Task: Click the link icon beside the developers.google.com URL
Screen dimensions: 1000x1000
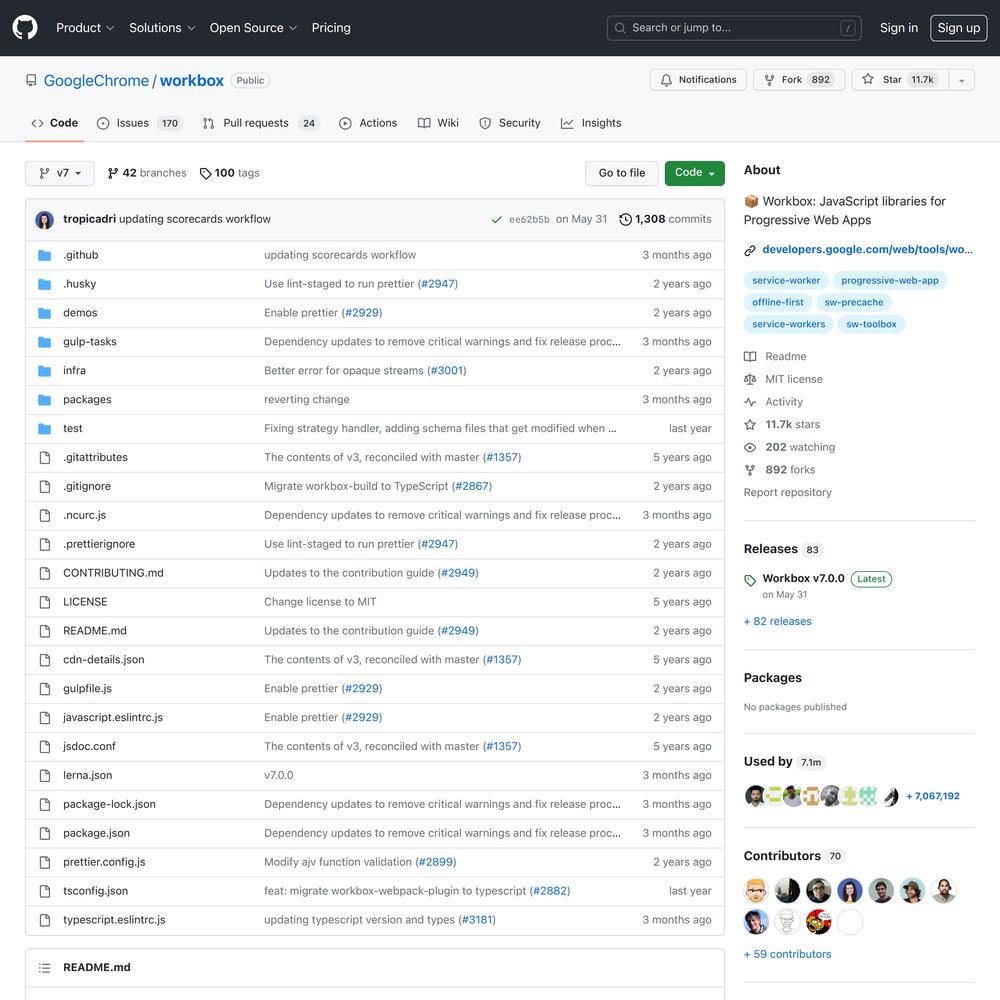Action: pyautogui.click(x=750, y=250)
